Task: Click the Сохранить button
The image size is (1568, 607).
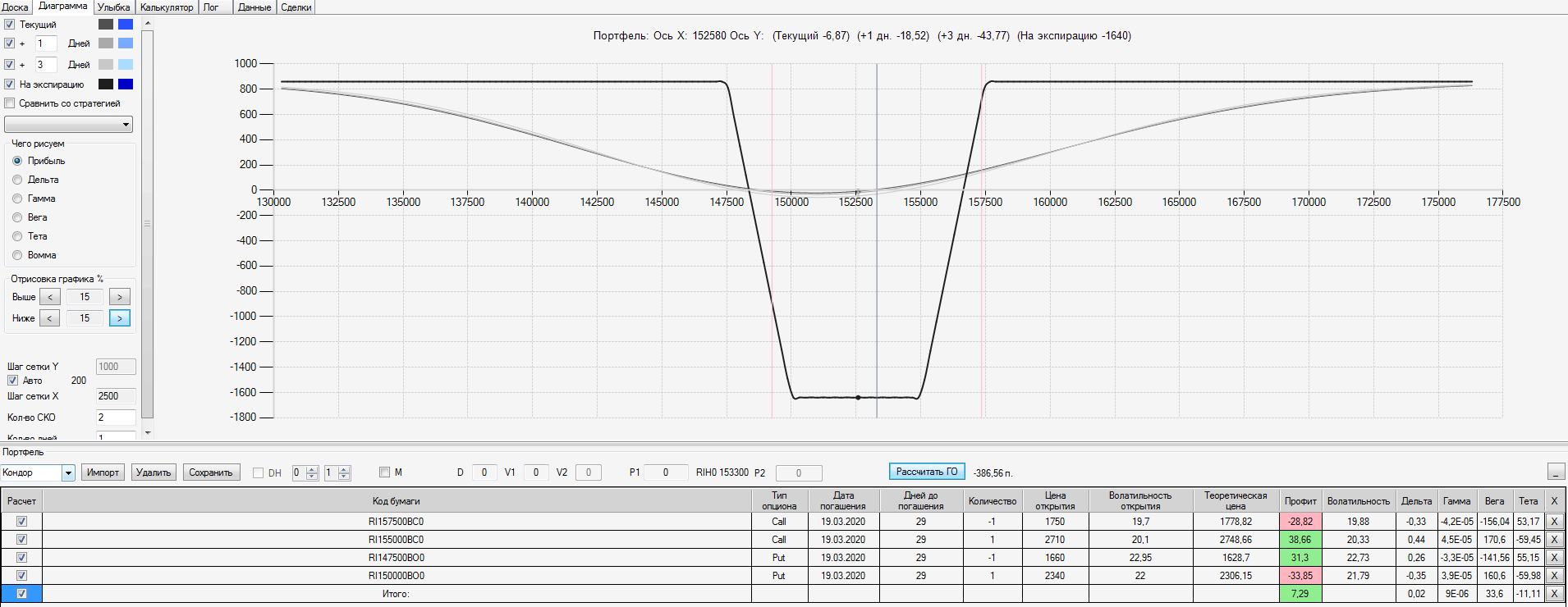Action: point(211,472)
